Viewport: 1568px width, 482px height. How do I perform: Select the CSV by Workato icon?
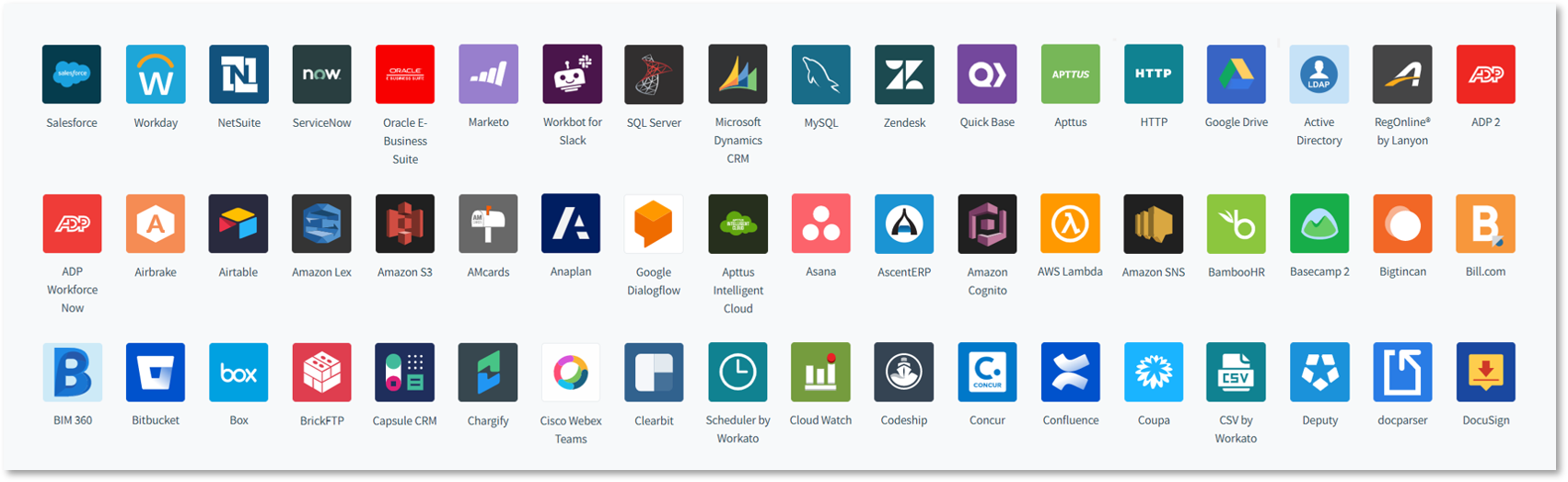point(1237,373)
